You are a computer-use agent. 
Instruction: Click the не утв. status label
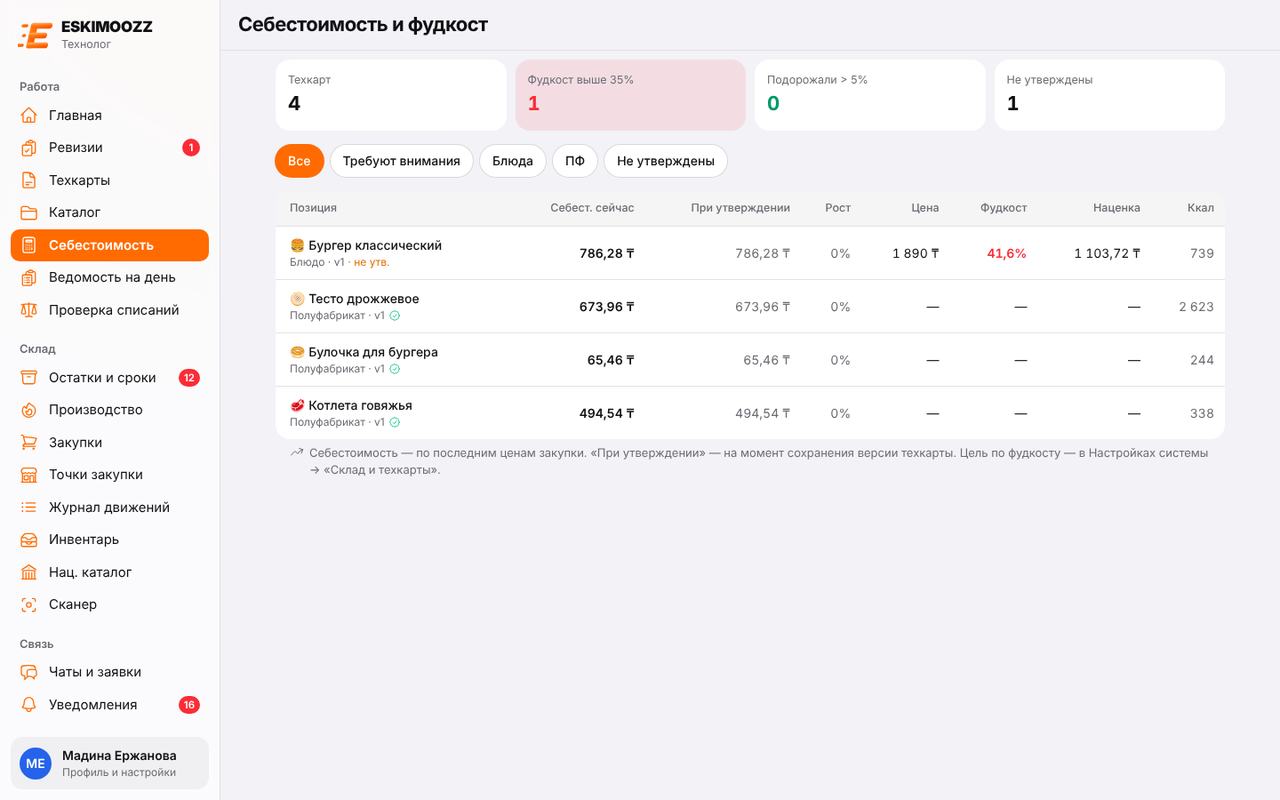372,262
